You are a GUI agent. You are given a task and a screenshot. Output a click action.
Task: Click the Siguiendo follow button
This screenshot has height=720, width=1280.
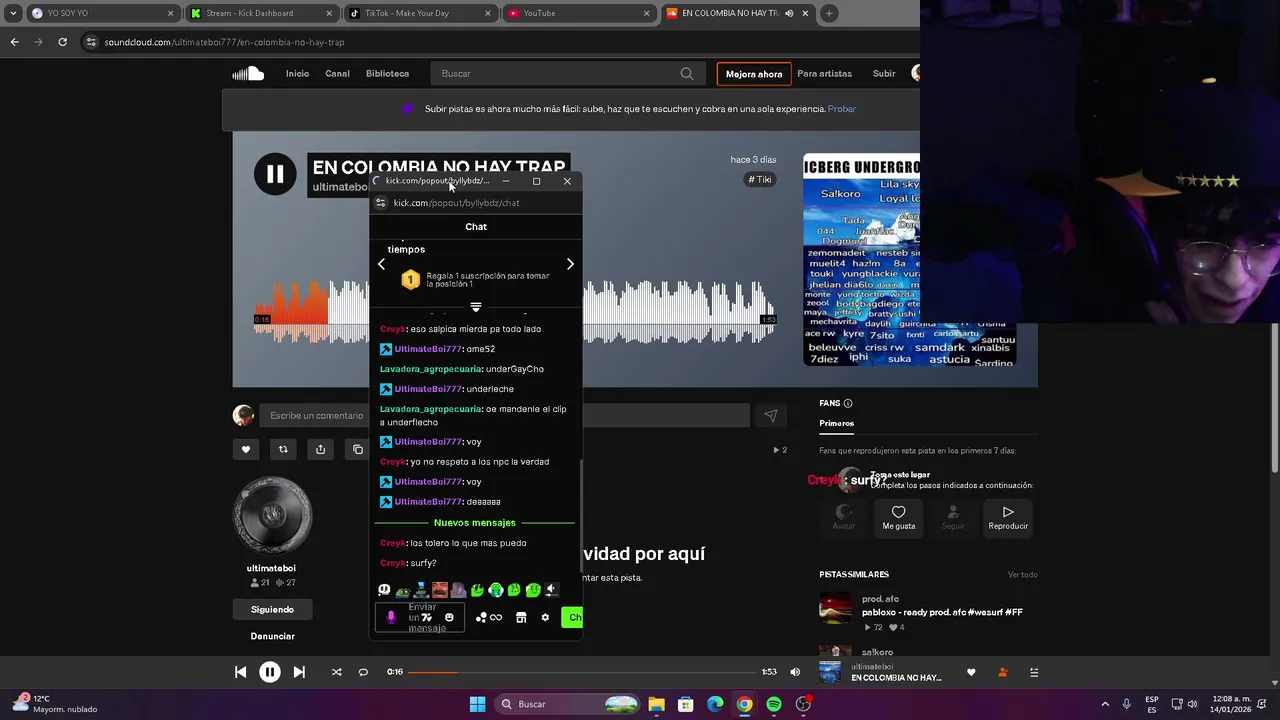tap(272, 609)
